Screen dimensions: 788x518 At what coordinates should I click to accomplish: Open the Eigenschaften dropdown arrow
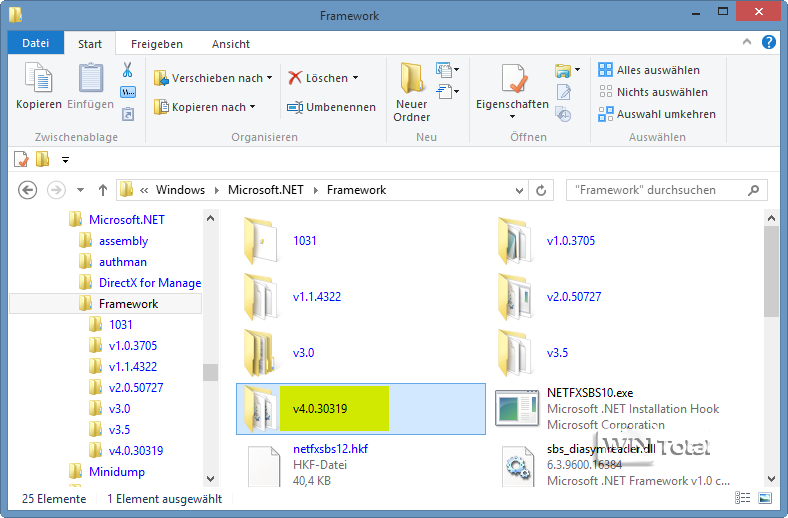tap(512, 117)
